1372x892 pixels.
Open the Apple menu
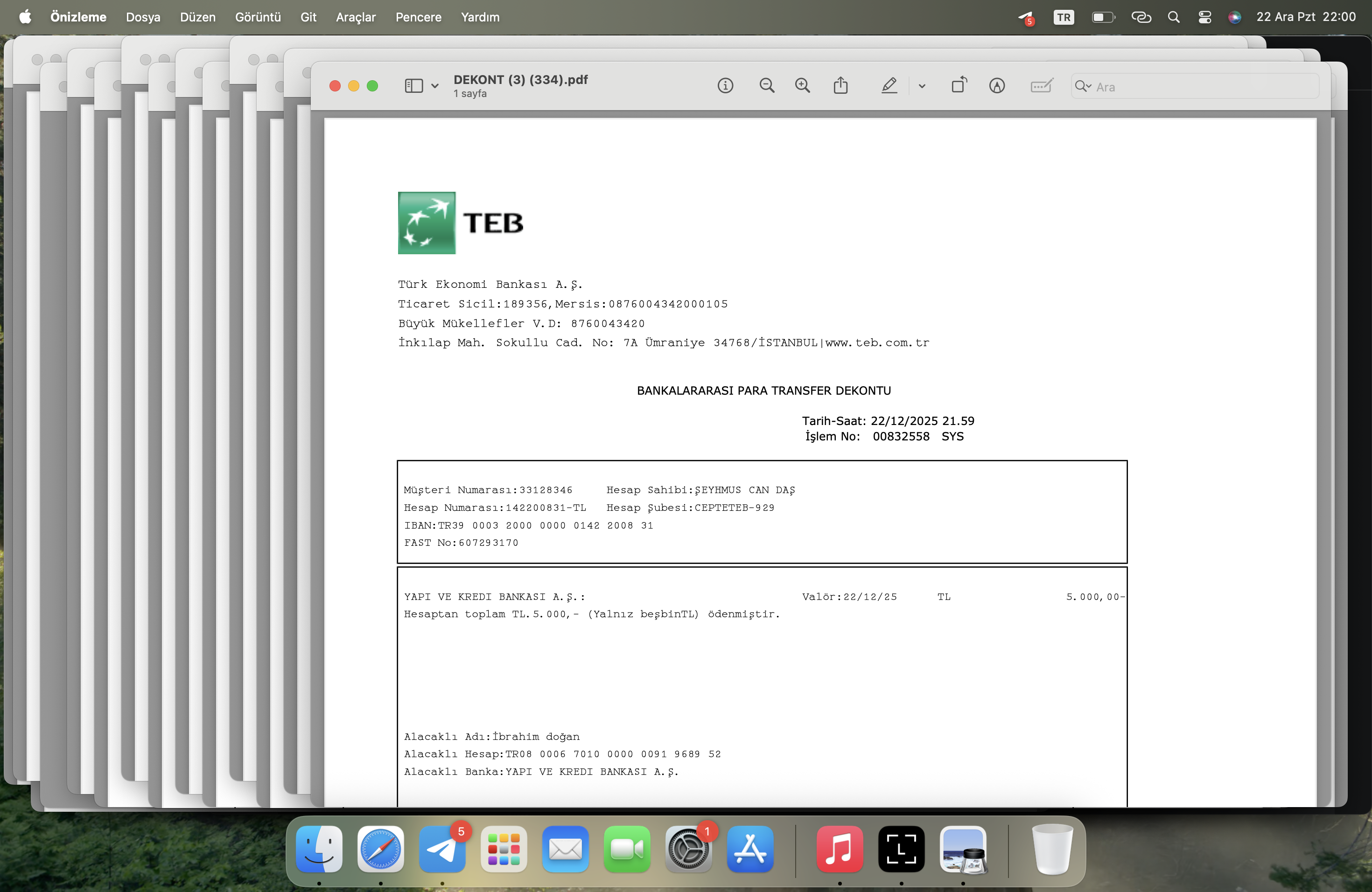[25, 17]
